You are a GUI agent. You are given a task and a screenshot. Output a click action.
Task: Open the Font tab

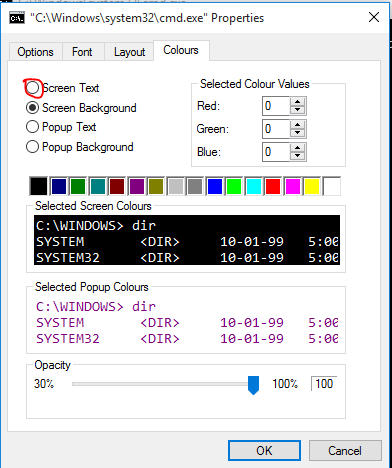point(82,52)
